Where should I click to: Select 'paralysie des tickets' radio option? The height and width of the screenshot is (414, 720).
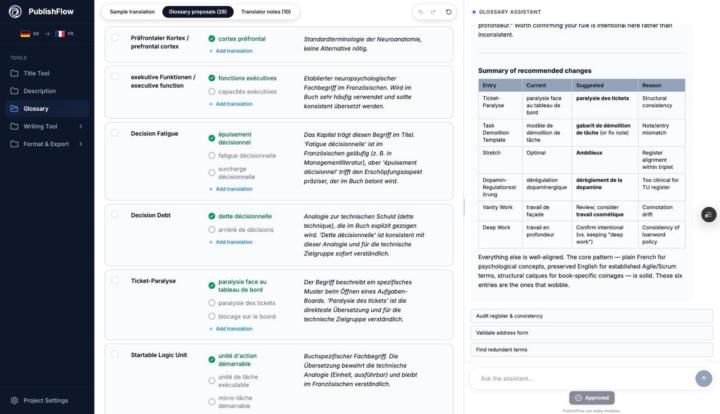(212, 303)
